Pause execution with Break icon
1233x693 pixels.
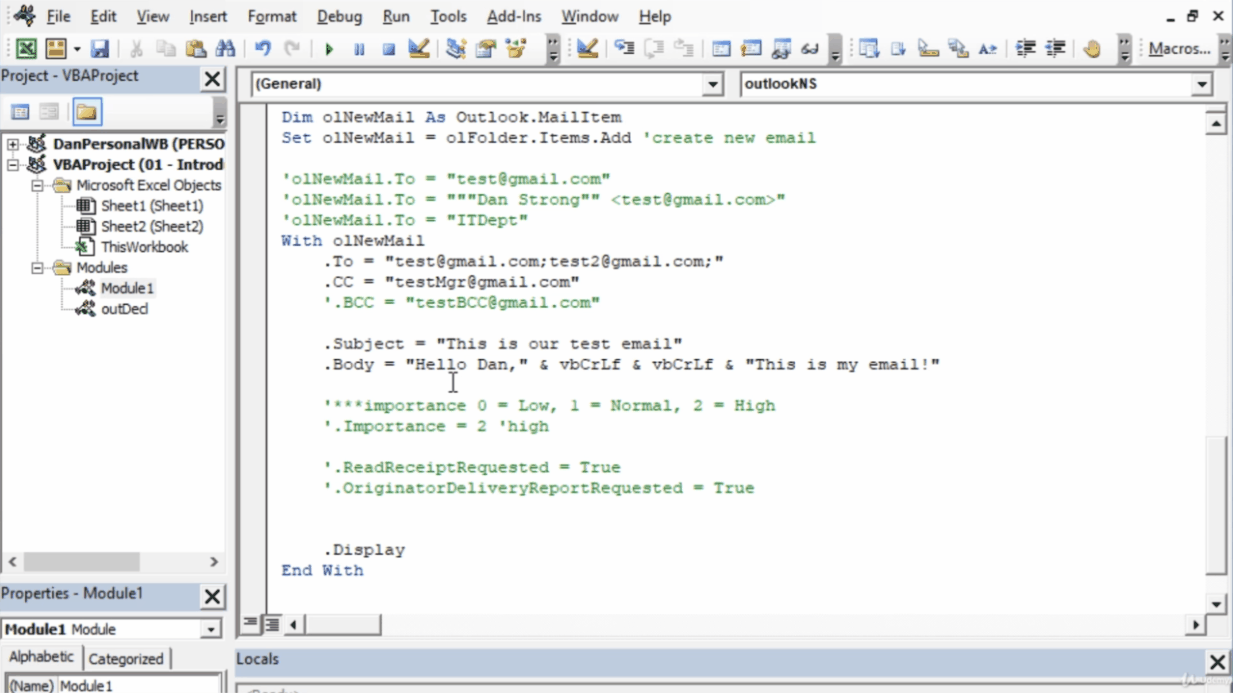[x=359, y=48]
